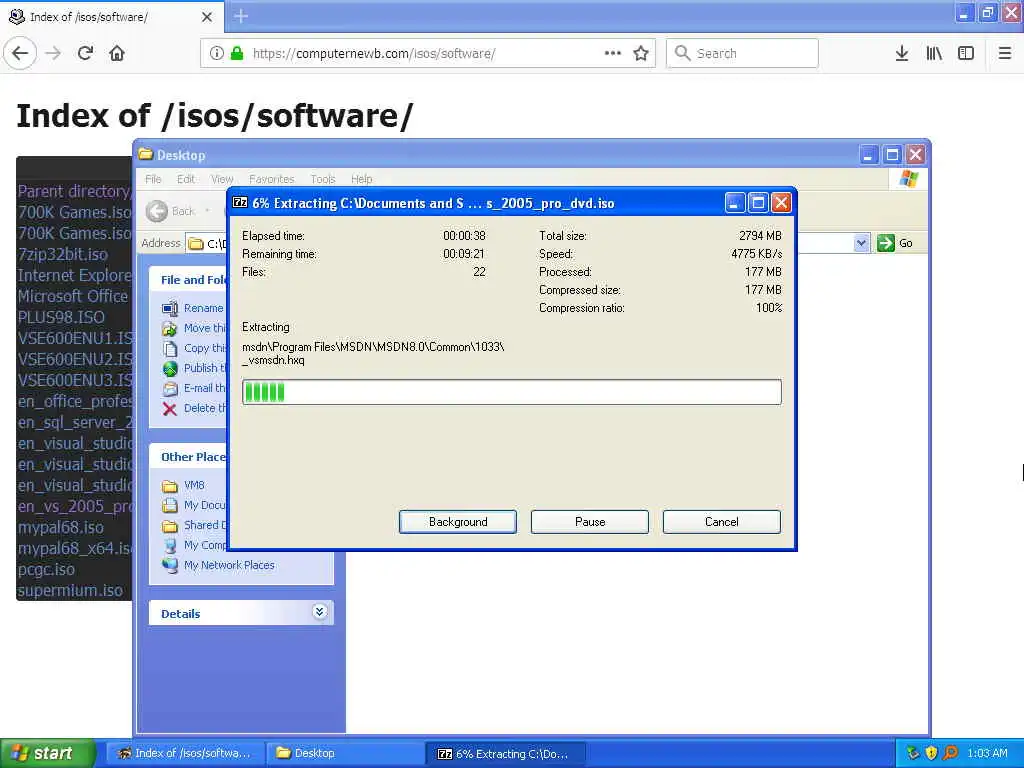
Task: Open View menu in Desktop window
Action: pos(222,179)
